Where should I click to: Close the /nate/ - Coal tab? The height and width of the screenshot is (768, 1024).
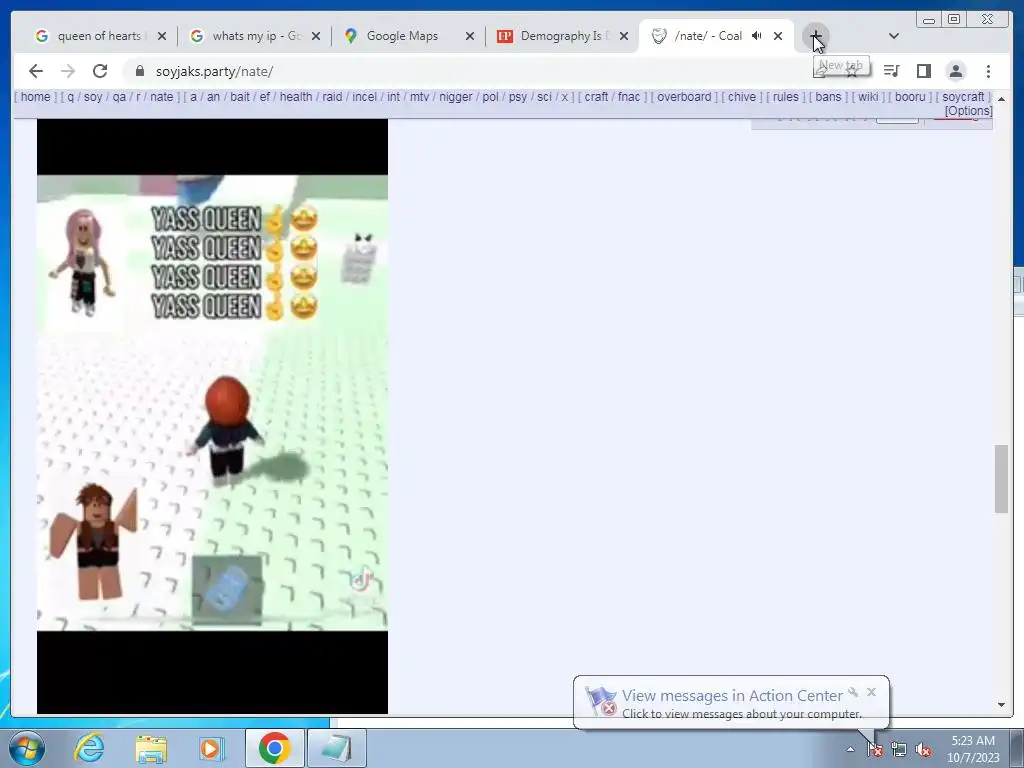coord(778,36)
